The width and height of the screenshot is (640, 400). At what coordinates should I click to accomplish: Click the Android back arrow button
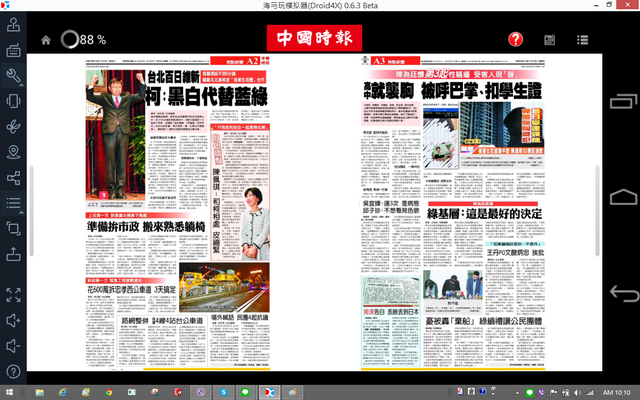coord(624,293)
